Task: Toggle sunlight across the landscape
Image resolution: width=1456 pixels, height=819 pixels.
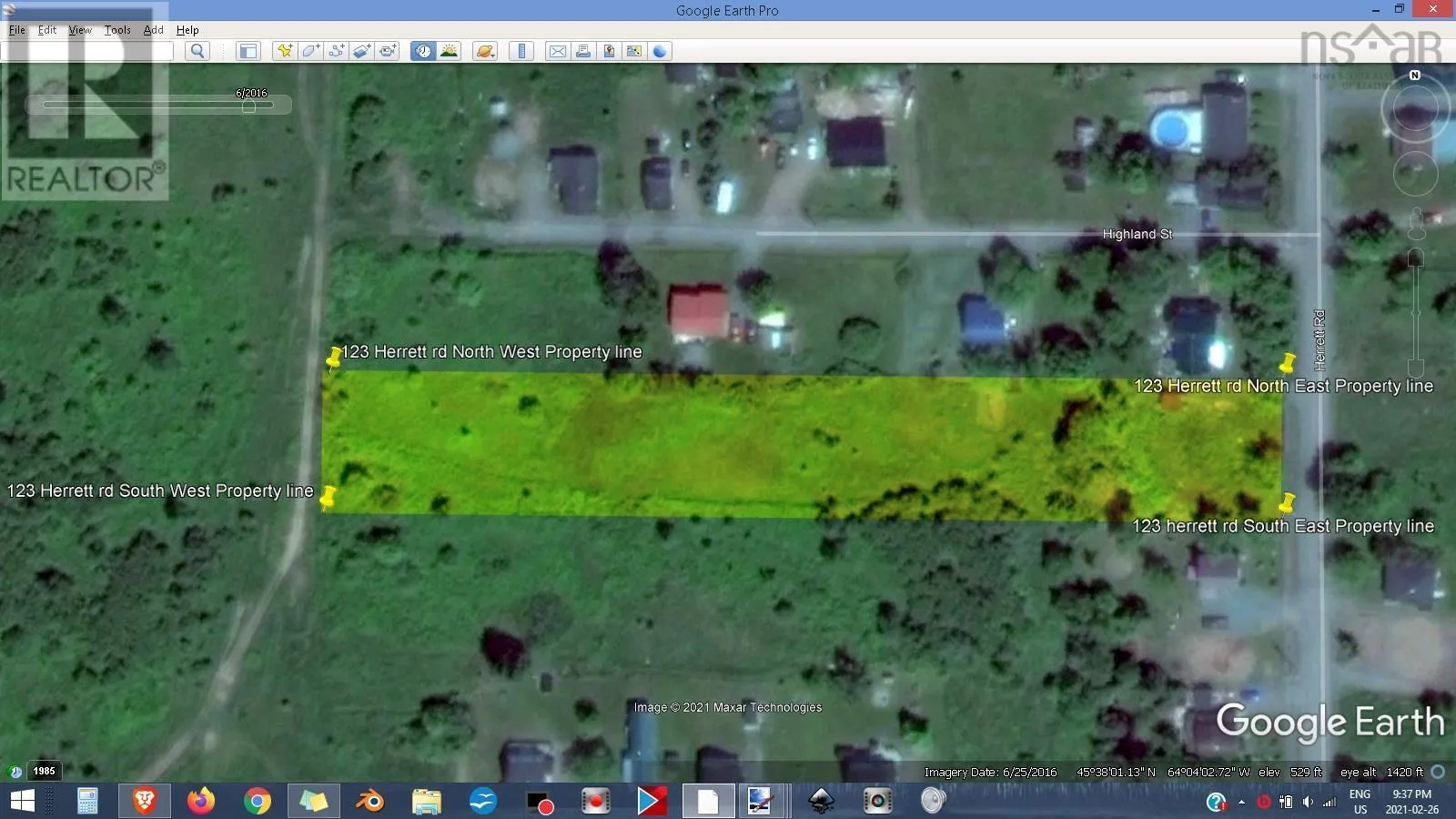Action: tap(449, 51)
